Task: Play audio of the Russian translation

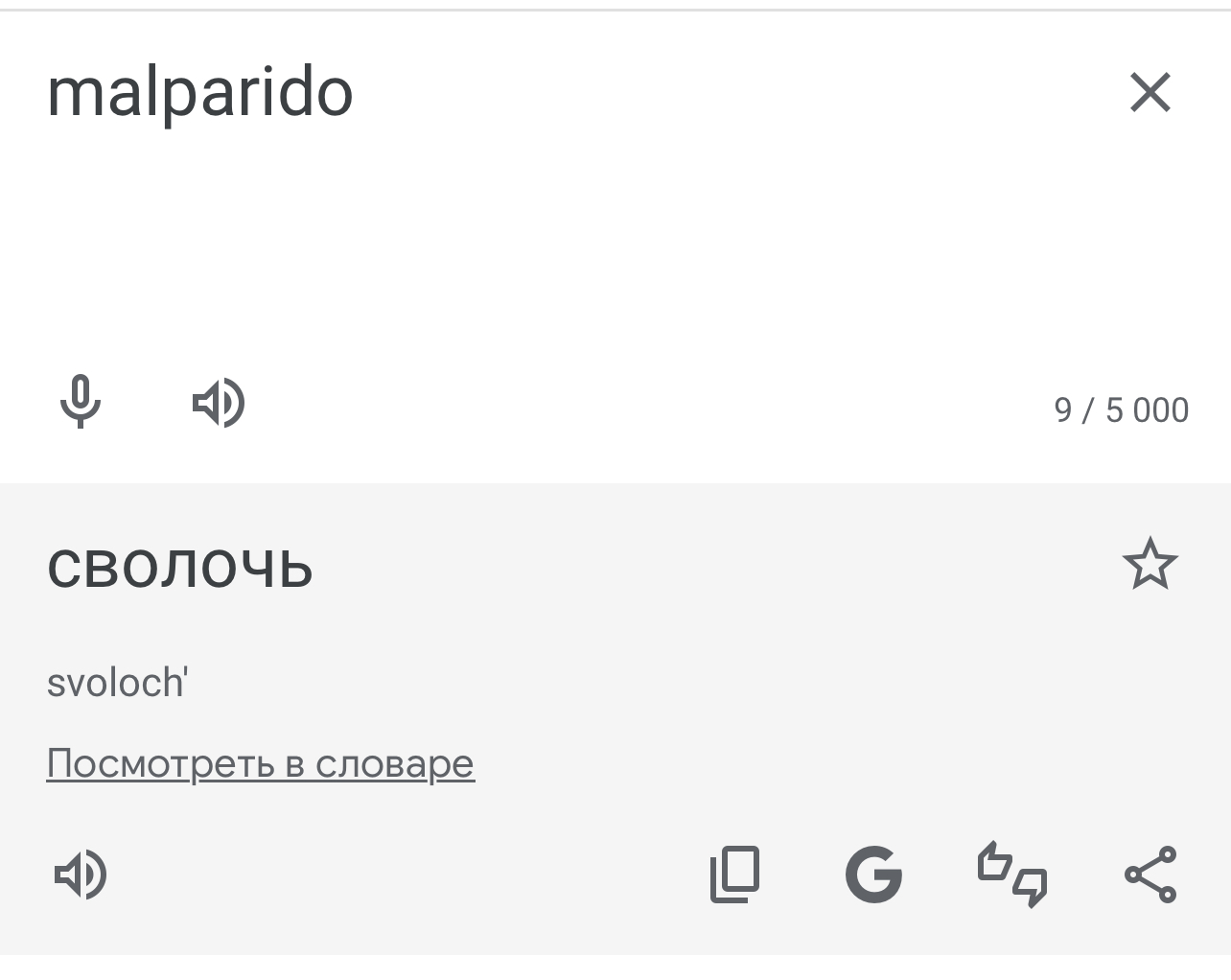Action: pos(81,875)
